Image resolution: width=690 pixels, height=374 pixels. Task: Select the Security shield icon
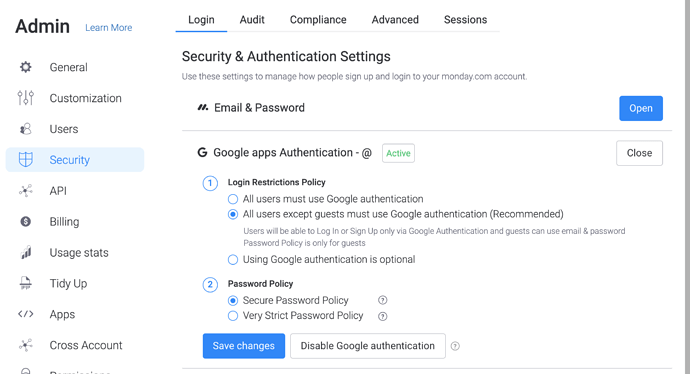pyautogui.click(x=26, y=159)
